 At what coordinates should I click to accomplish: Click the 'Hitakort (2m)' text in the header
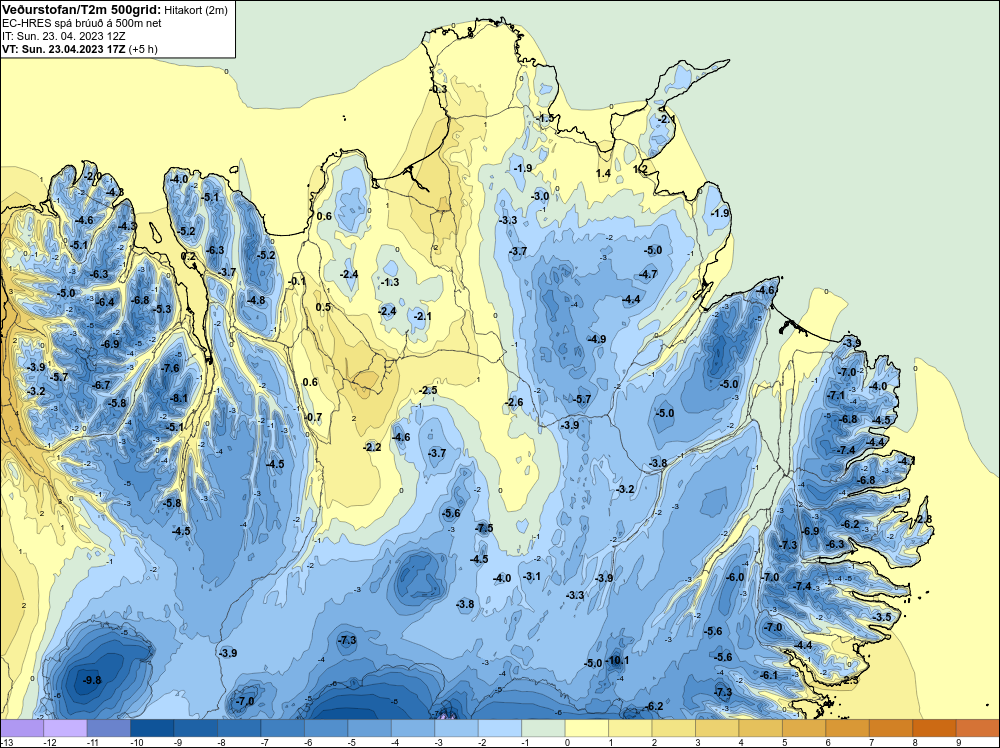[195, 10]
